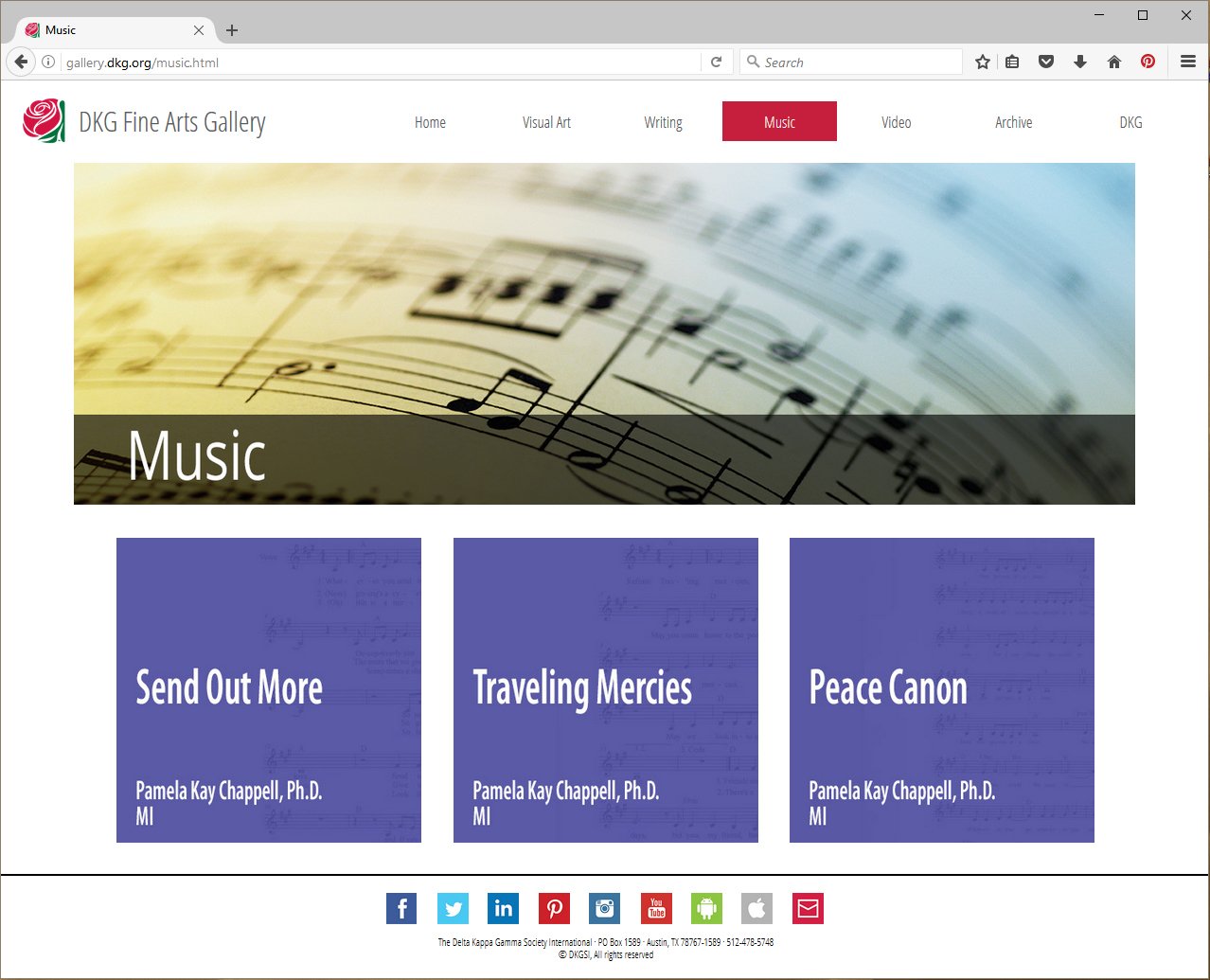Open the Video section
The image size is (1210, 980).
(896, 122)
